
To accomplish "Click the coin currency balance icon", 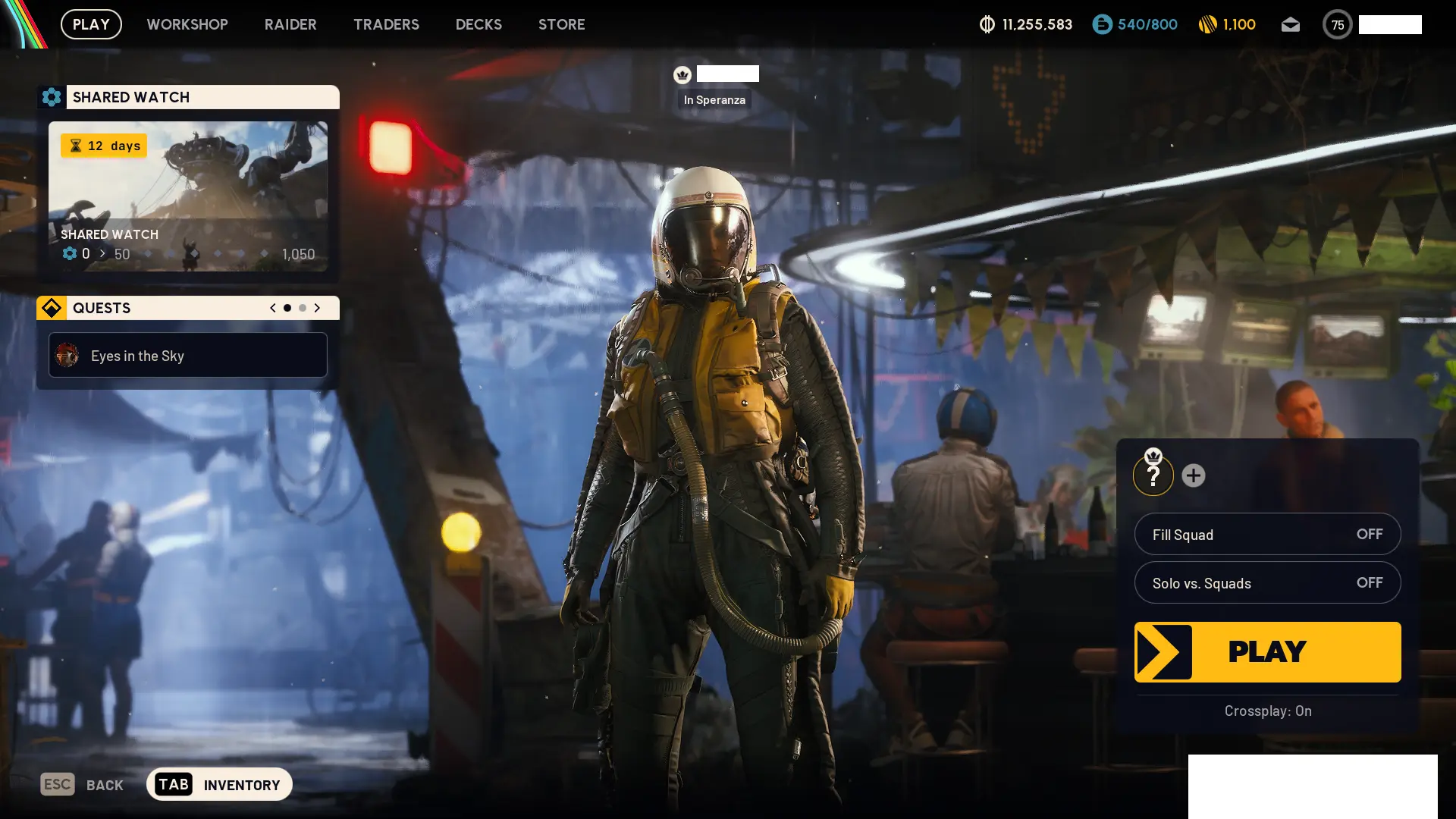I will point(987,24).
